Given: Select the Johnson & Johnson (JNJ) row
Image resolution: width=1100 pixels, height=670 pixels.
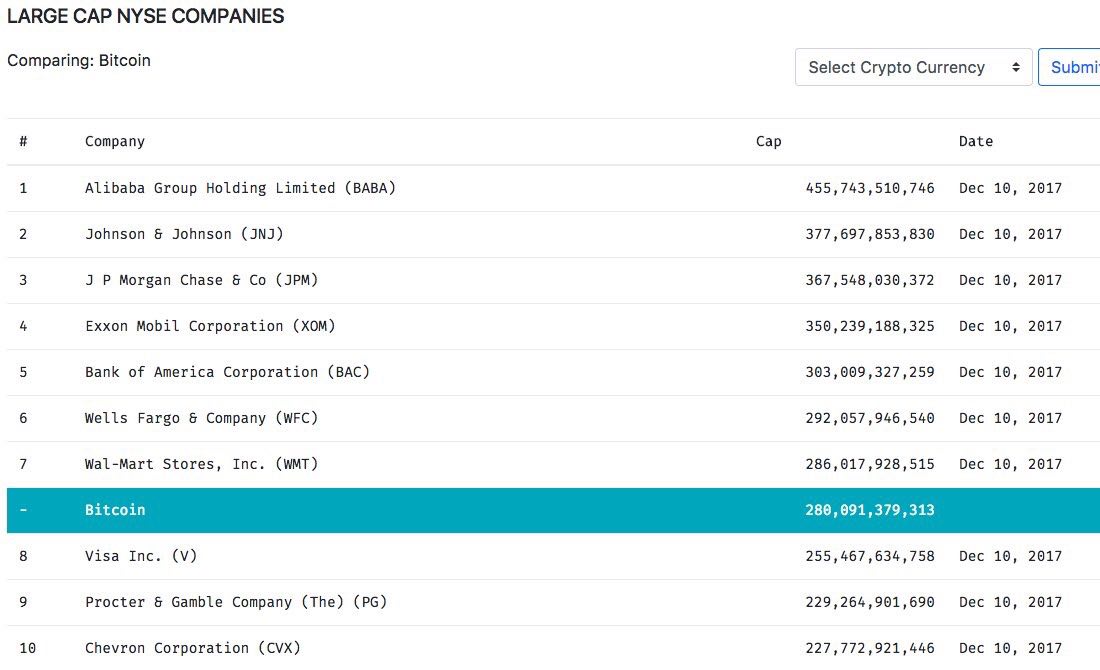Looking at the screenshot, I should tap(184, 234).
